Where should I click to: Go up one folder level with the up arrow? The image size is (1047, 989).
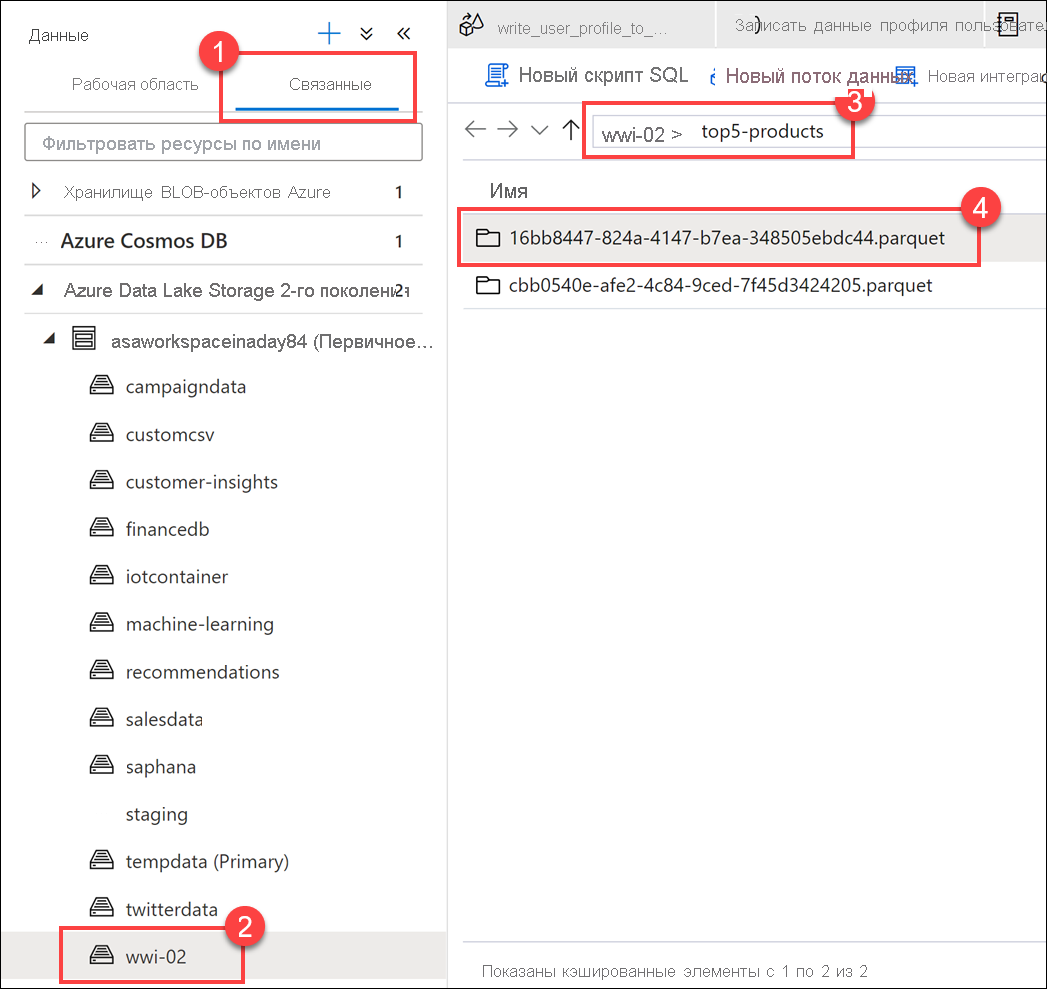pos(570,130)
